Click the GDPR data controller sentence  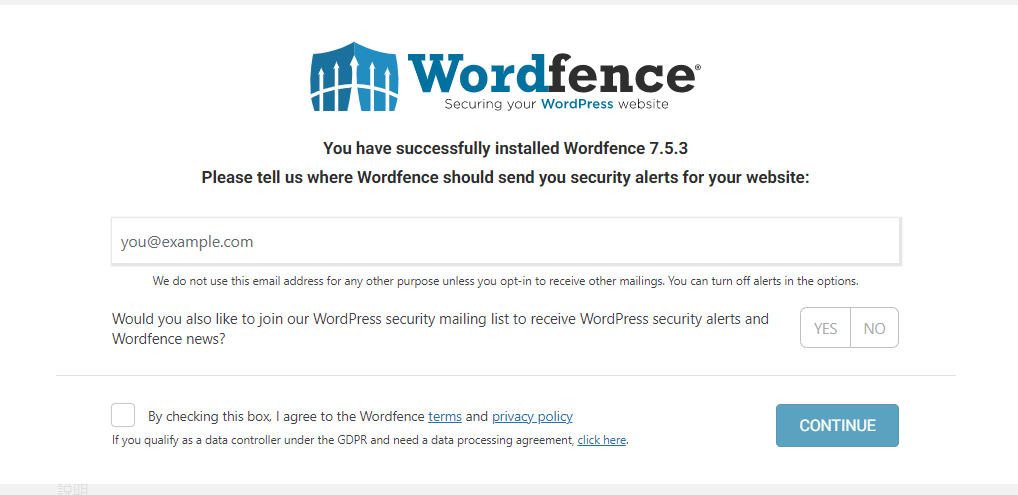[370, 440]
